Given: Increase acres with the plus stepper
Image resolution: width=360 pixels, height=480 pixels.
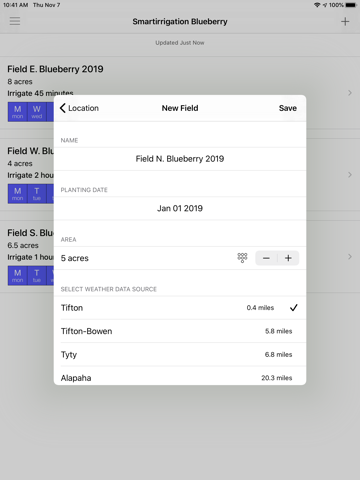Looking at the screenshot, I should click(288, 258).
